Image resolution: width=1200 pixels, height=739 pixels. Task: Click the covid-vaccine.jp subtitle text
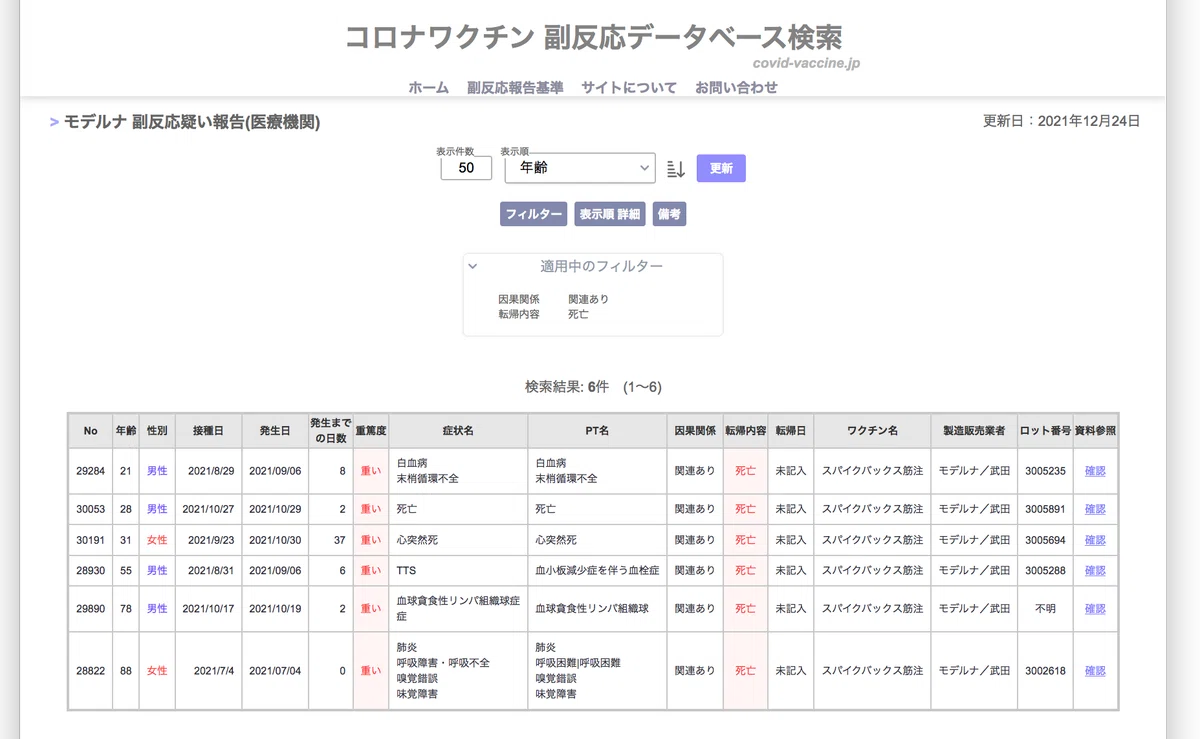pyautogui.click(x=806, y=63)
